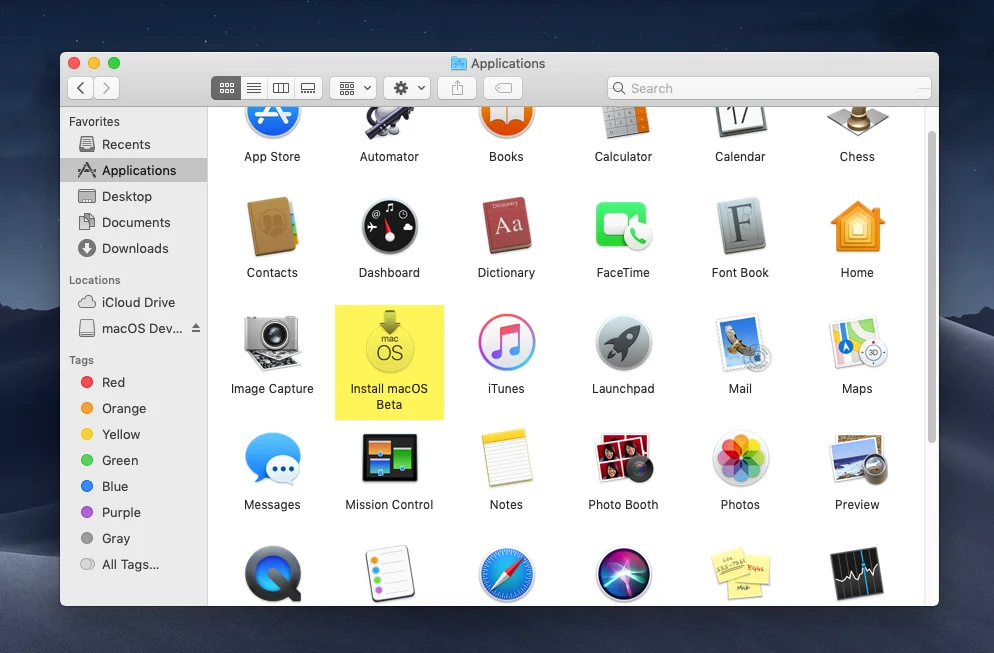
Task: Select the Siri app icon
Action: point(623,574)
